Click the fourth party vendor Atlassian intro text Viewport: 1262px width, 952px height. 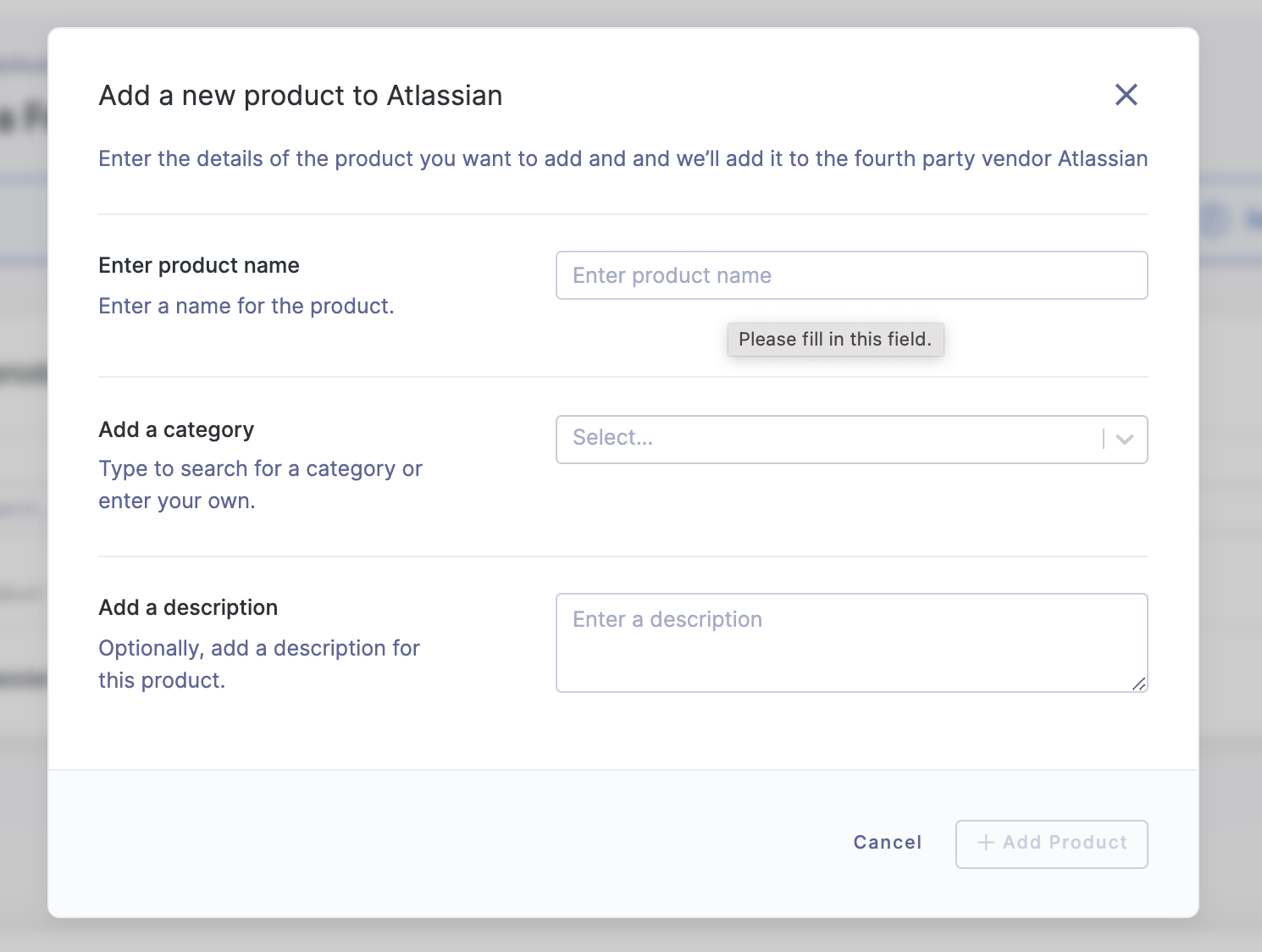623,159
